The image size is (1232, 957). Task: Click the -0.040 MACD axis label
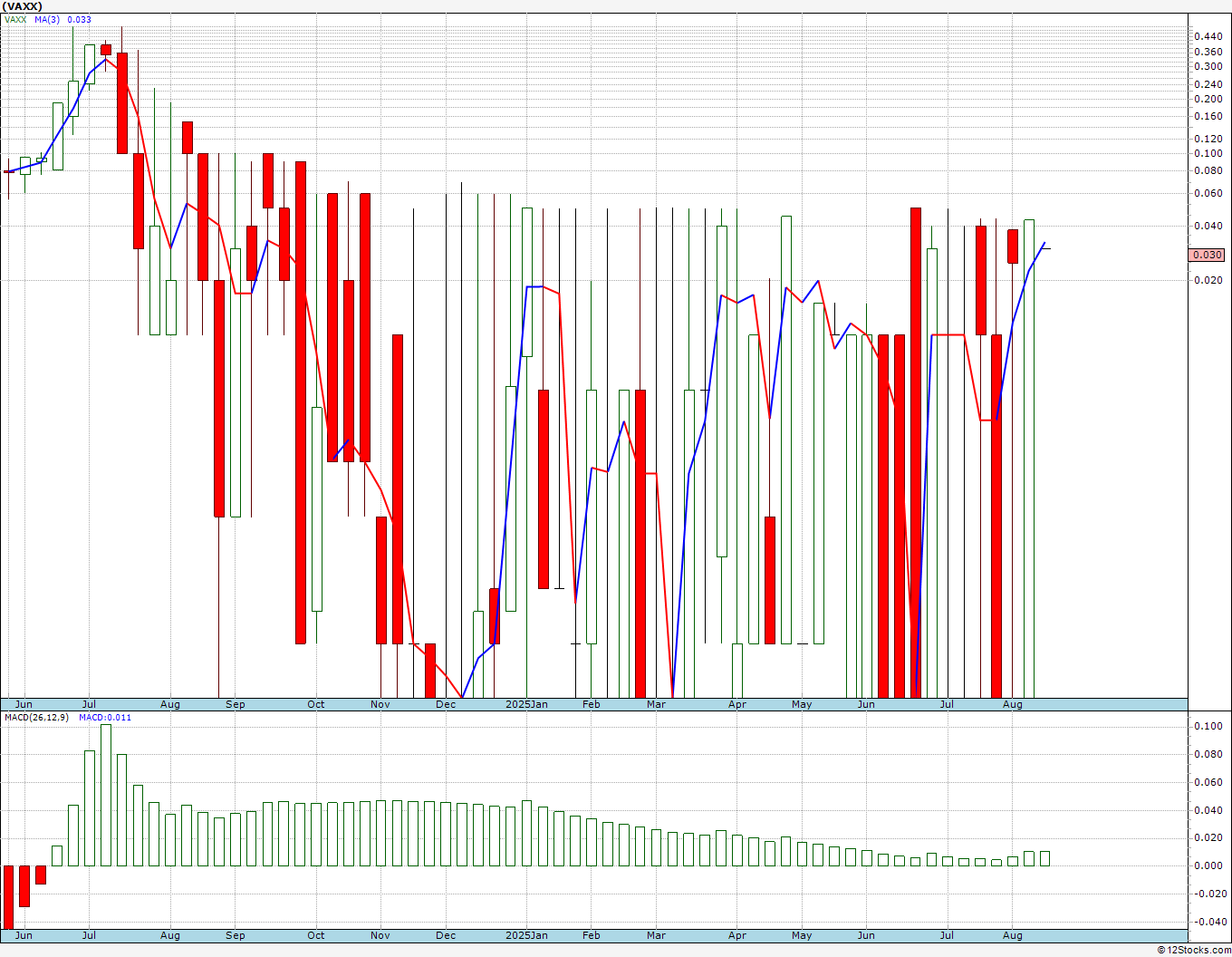[x=1207, y=922]
